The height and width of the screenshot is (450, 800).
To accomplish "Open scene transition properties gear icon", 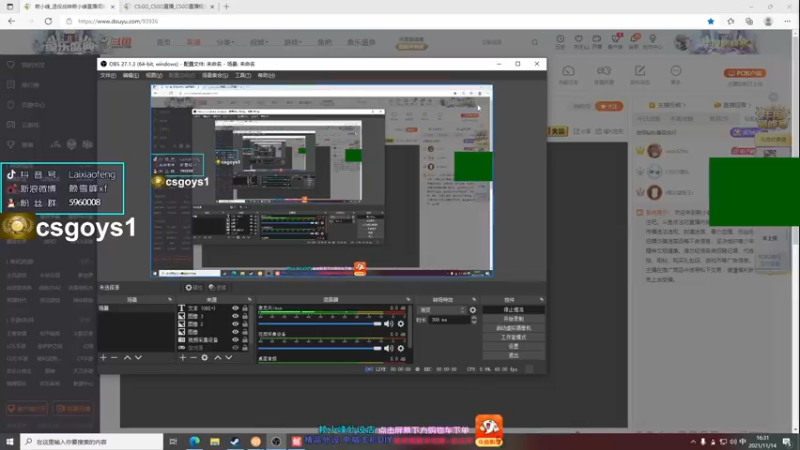I will [x=473, y=310].
